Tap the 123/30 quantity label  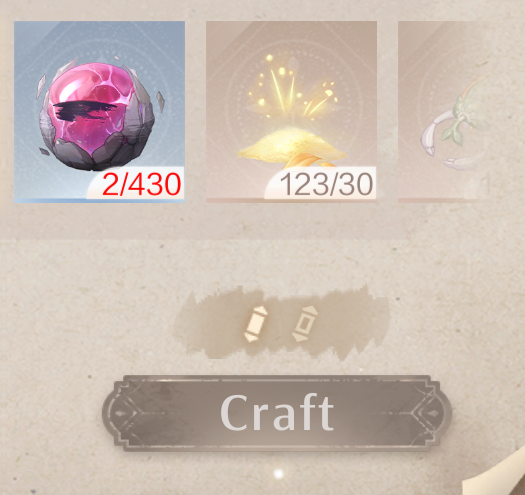(326, 185)
